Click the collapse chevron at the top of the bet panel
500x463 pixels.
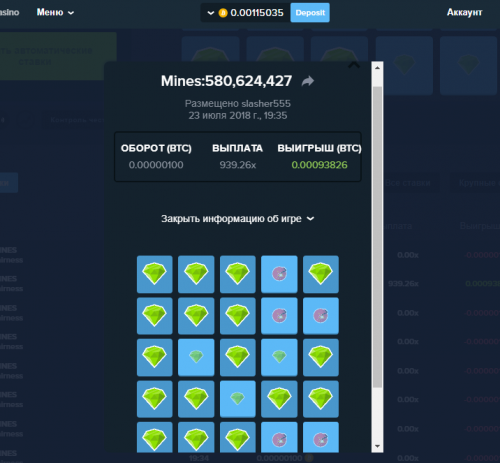[354, 65]
